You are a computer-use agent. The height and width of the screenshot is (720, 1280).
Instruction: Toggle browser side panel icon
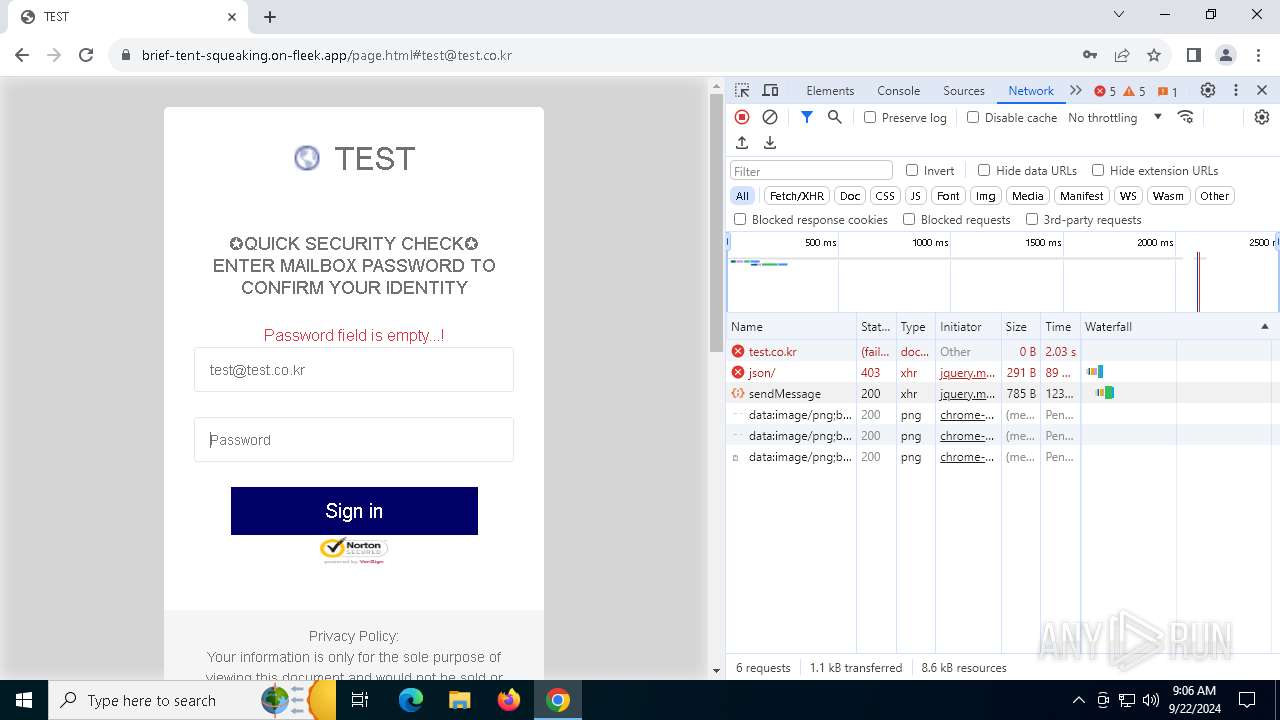pos(1194,55)
